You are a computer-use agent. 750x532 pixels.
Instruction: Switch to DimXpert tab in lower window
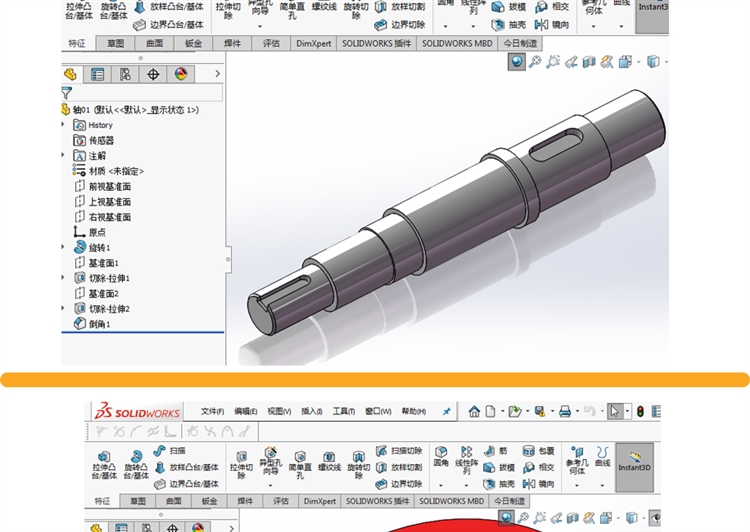pos(320,501)
